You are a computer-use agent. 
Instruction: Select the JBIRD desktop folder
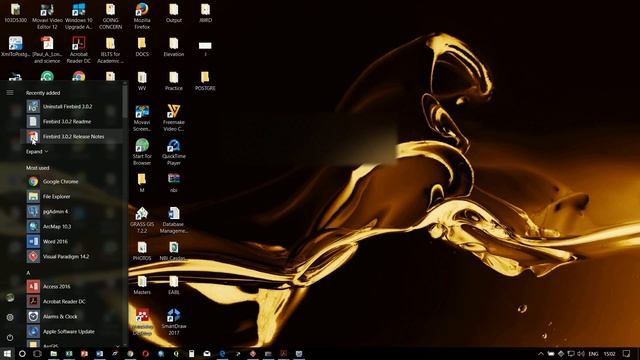(205, 13)
